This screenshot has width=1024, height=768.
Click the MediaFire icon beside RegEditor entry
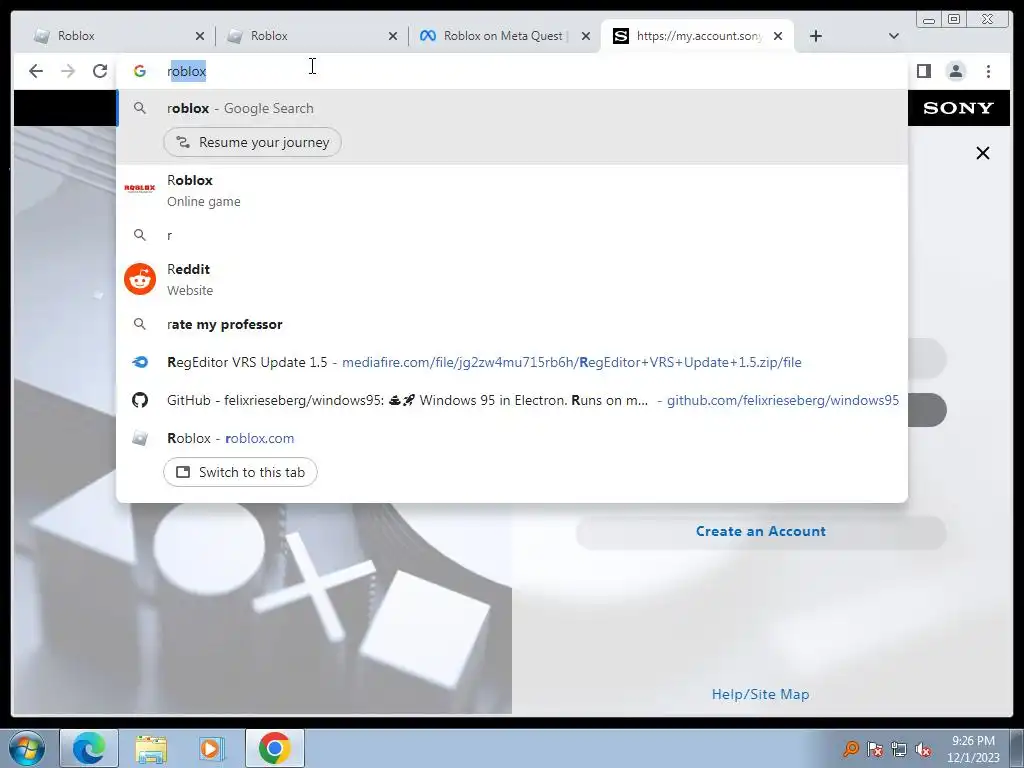(x=140, y=362)
